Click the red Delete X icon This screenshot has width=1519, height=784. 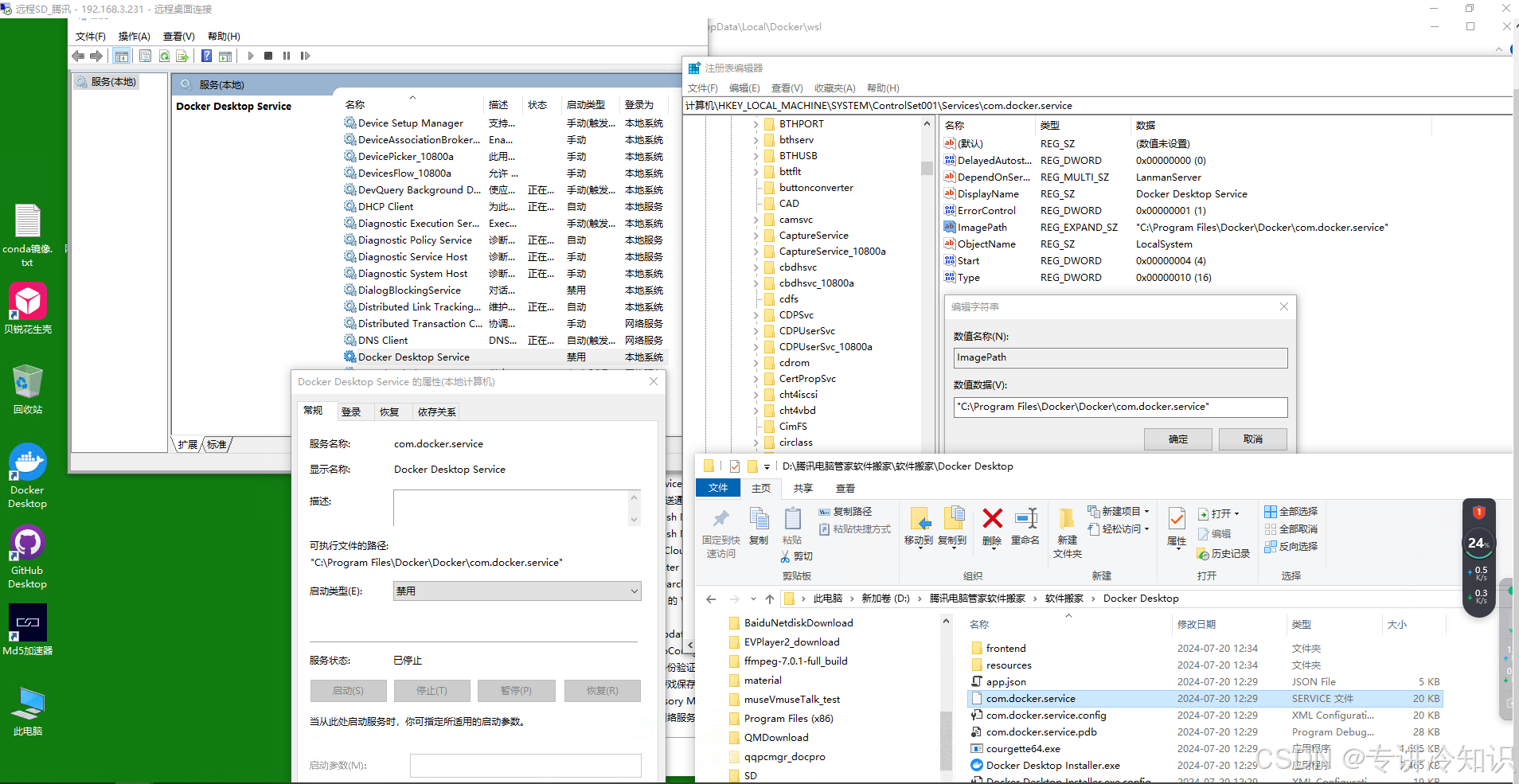[x=992, y=519]
